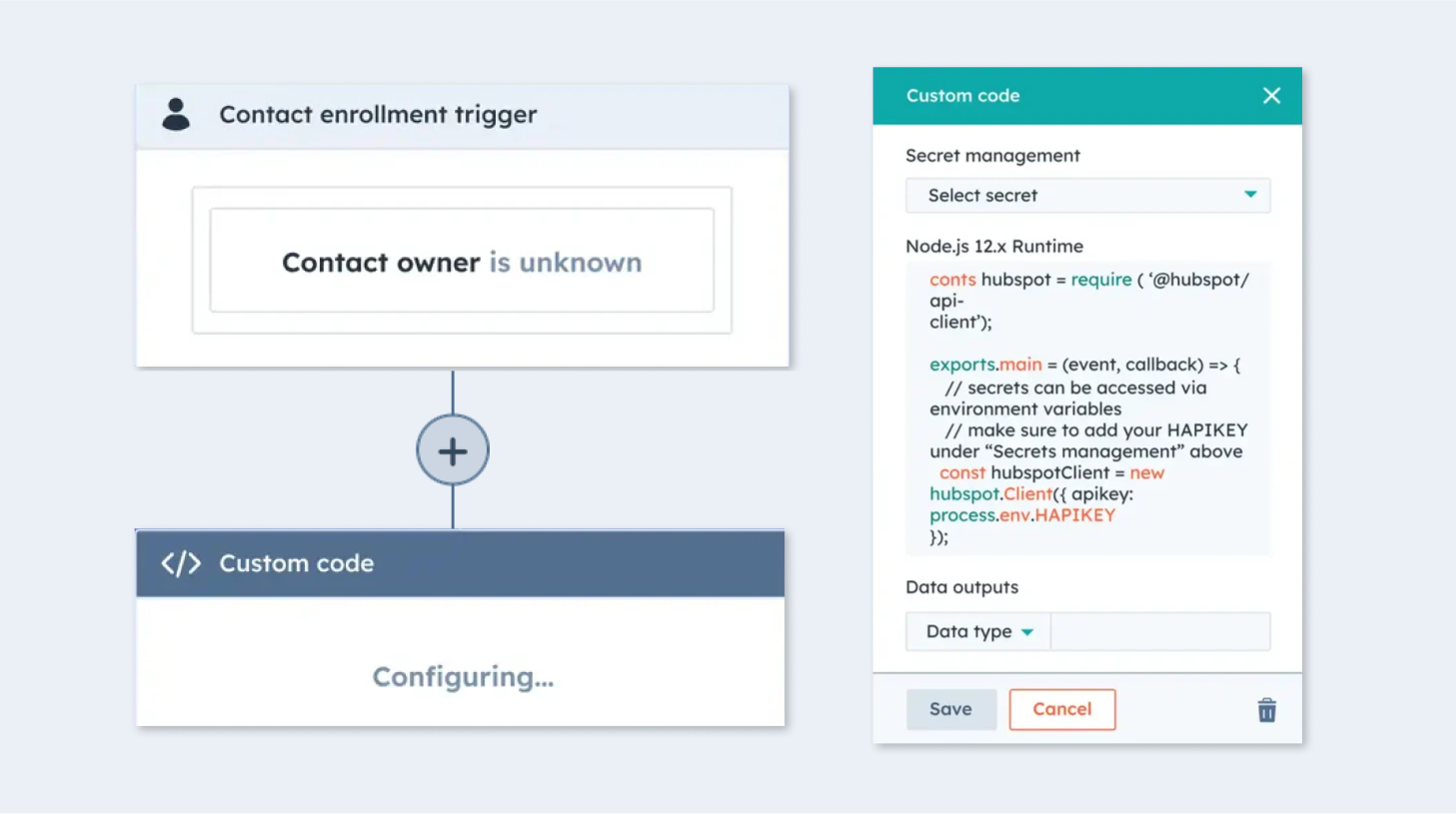Click the contact person icon in trigger header
Image resolution: width=1456 pixels, height=814 pixels.
(176, 114)
